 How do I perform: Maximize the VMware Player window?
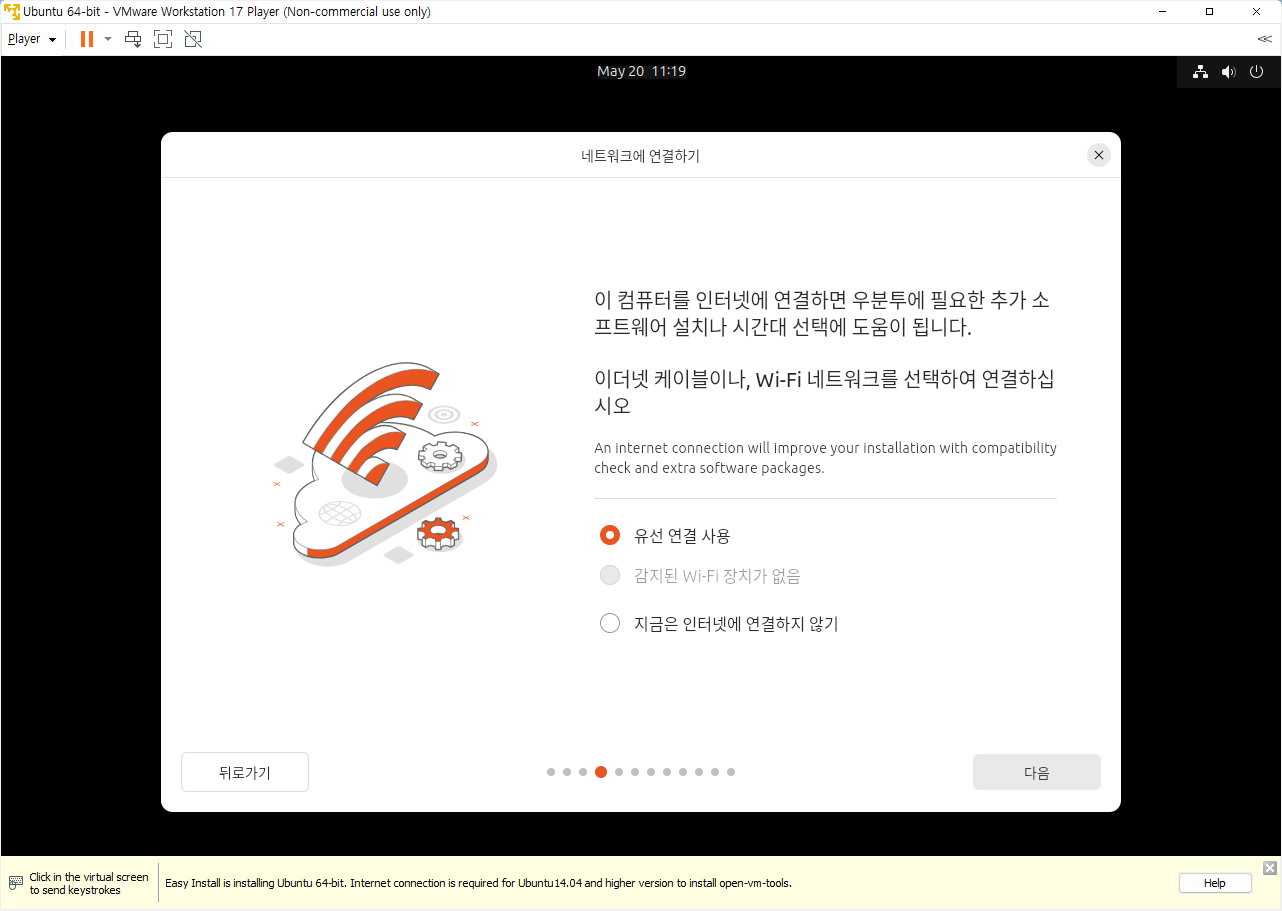[1209, 11]
